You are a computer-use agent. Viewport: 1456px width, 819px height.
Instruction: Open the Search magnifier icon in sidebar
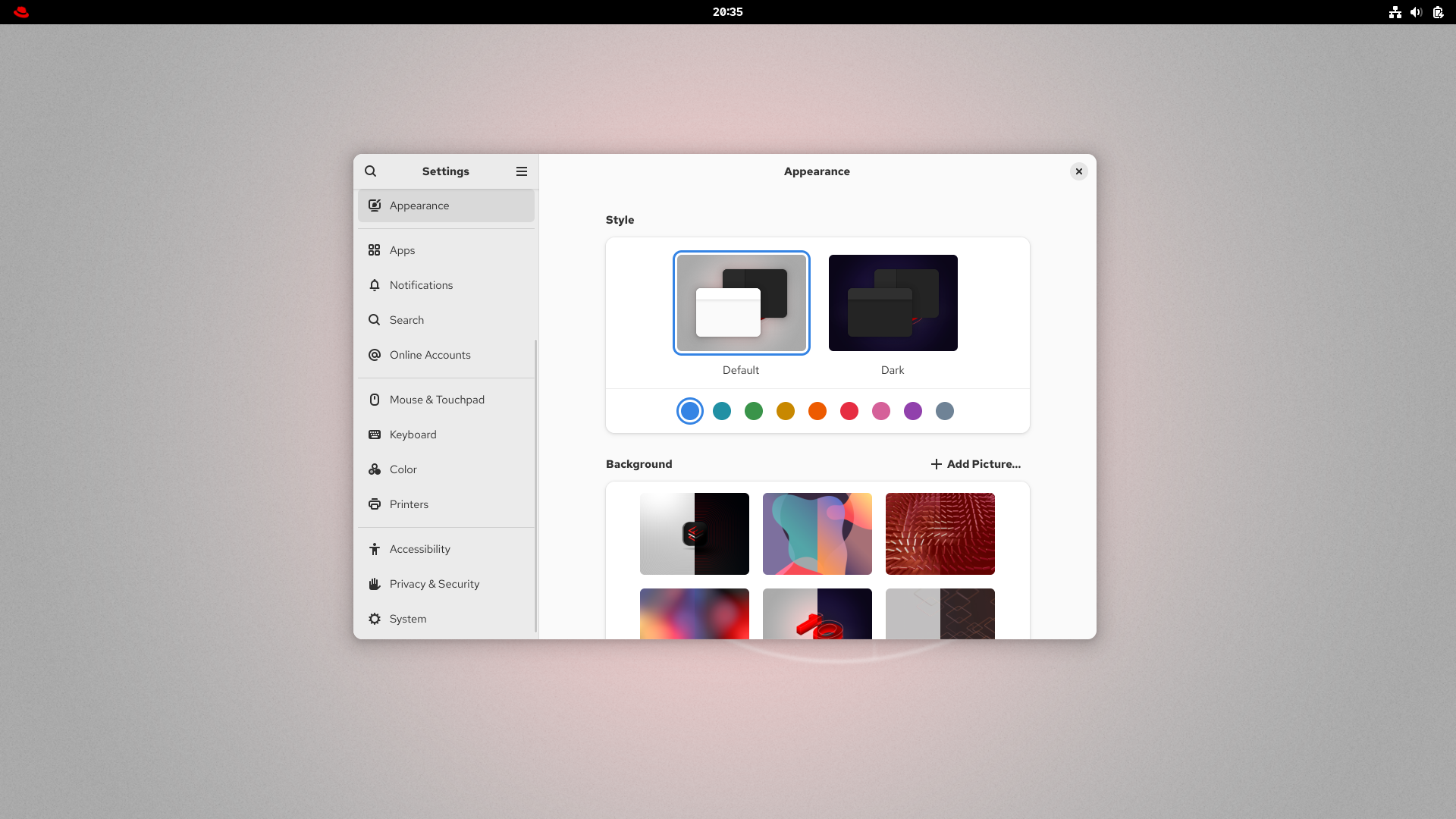(x=375, y=320)
